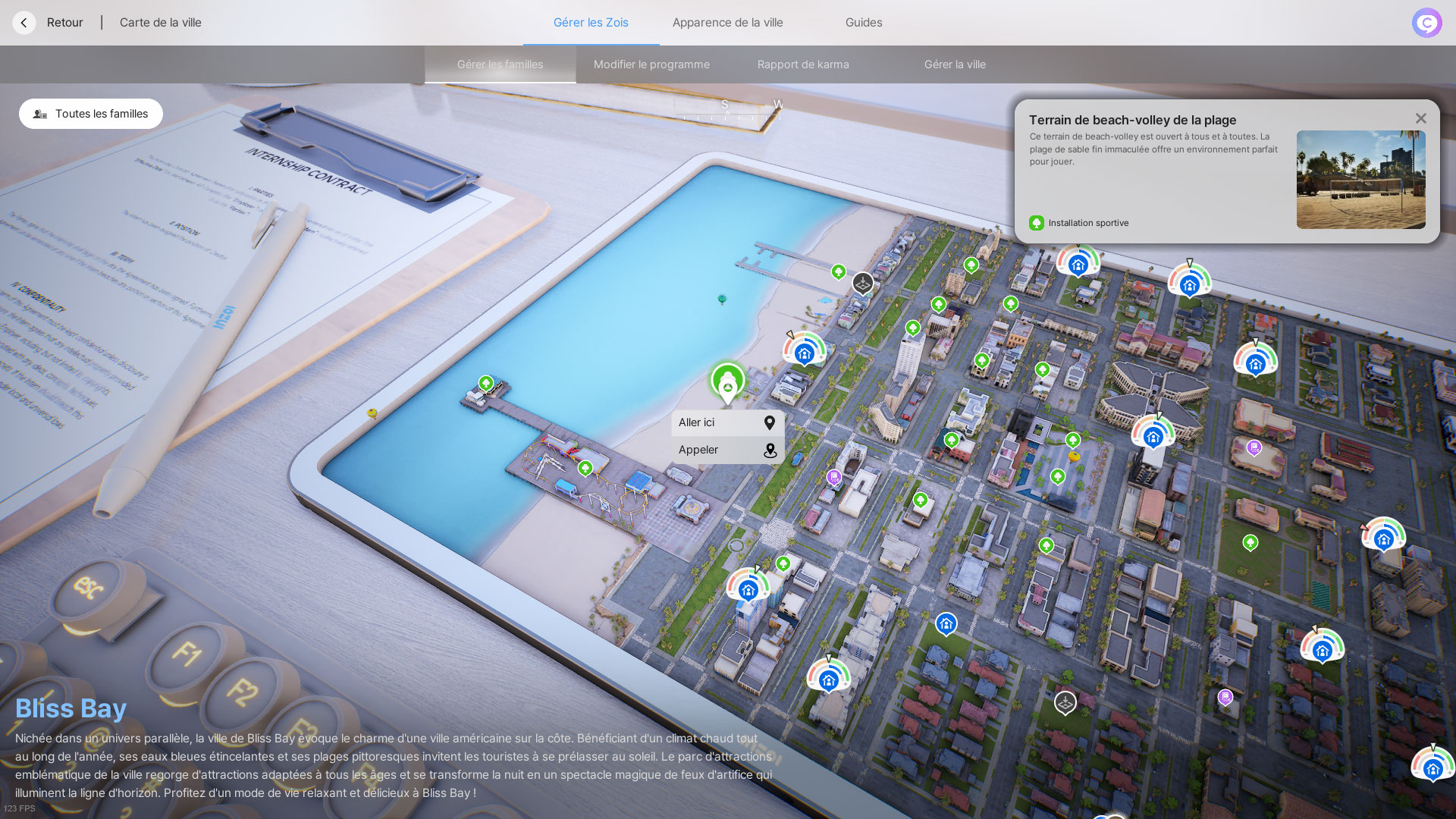Select the Gérer la ville sub-tab

tap(955, 64)
